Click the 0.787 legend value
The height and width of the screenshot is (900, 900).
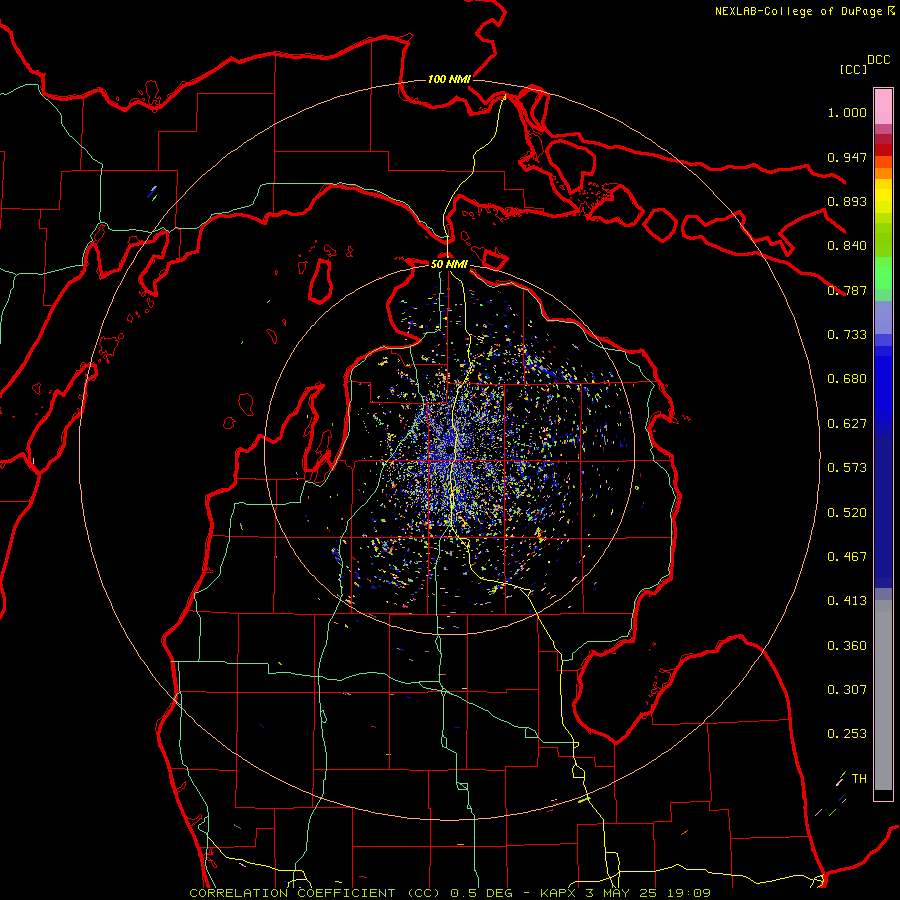click(847, 290)
